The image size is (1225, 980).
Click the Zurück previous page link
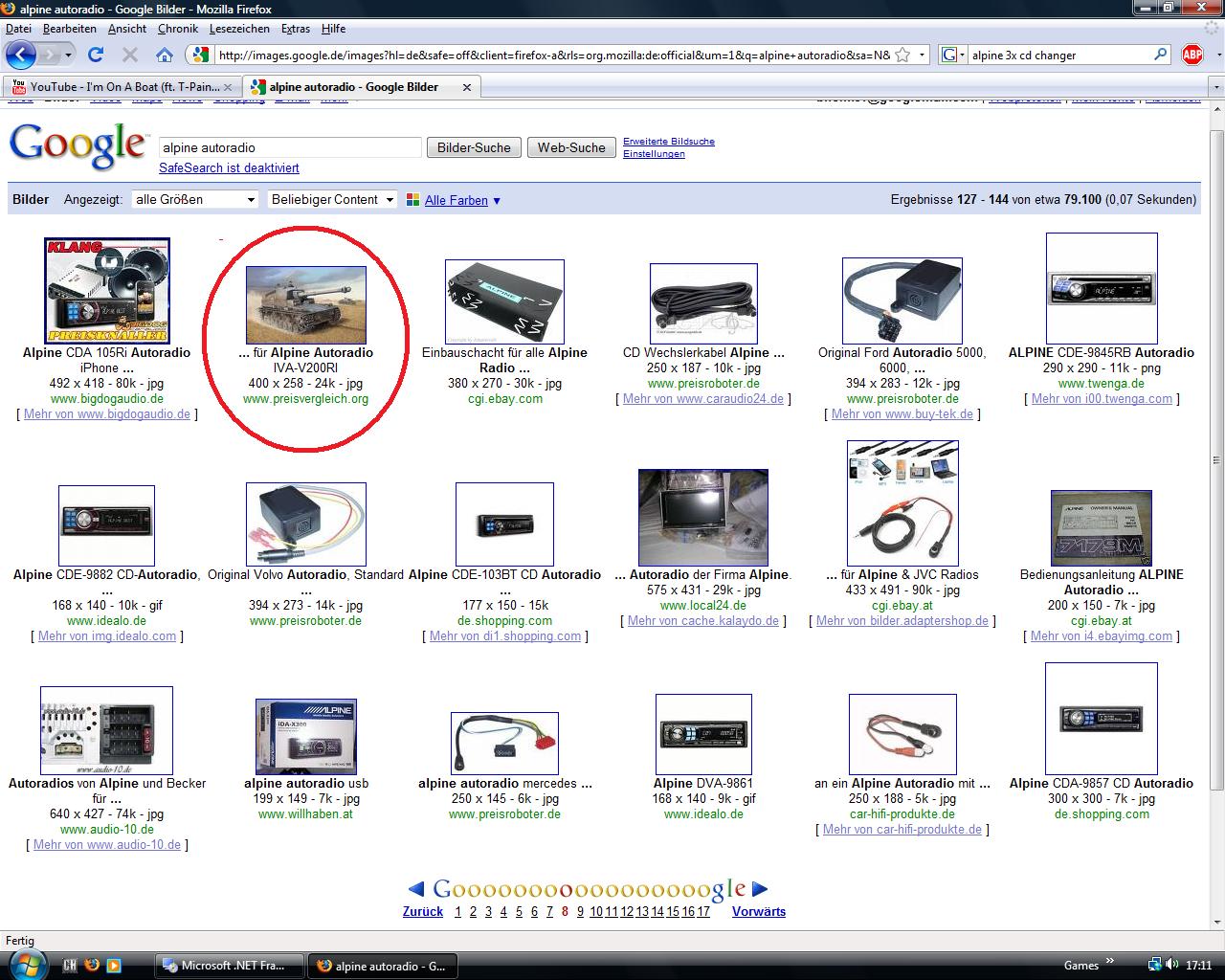point(423,911)
